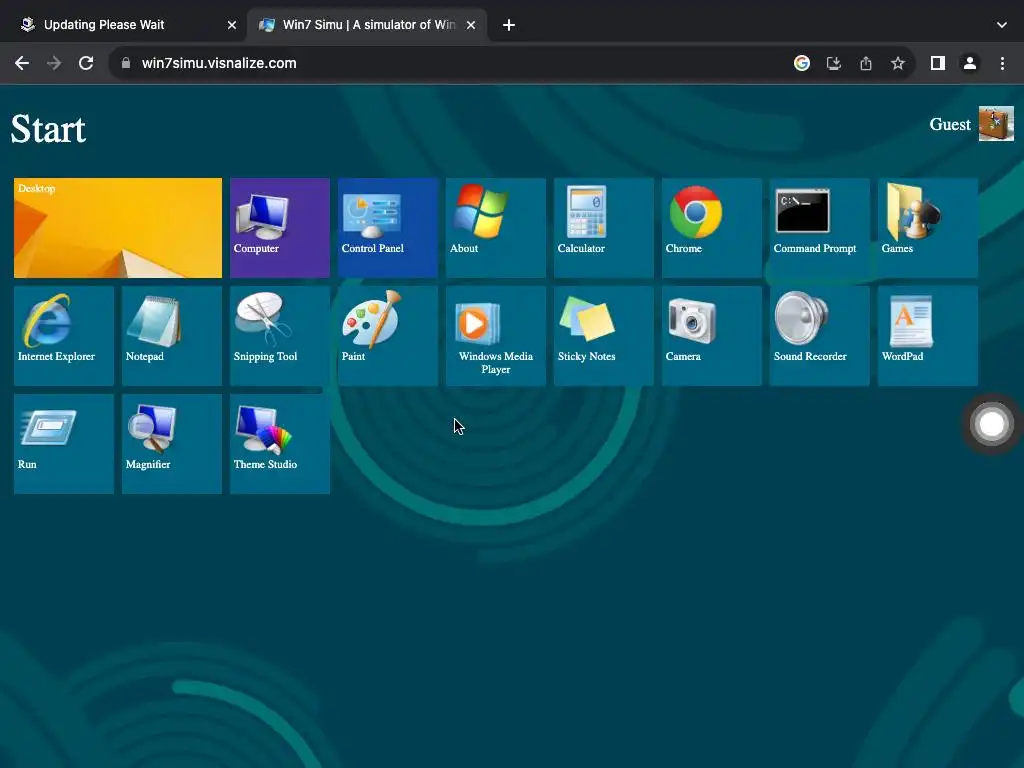
Task: Close the Updating Please Wait tab
Action: click(x=232, y=25)
